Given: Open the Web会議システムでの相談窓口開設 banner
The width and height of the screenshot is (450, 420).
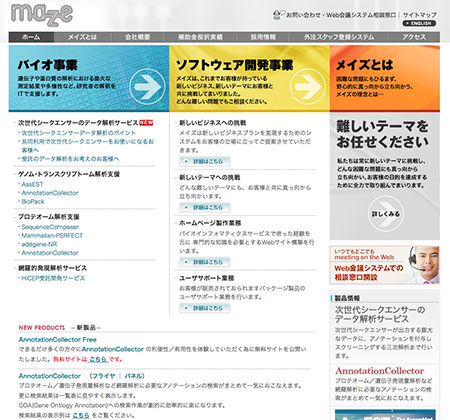Looking at the screenshot, I should pyautogui.click(x=385, y=265).
